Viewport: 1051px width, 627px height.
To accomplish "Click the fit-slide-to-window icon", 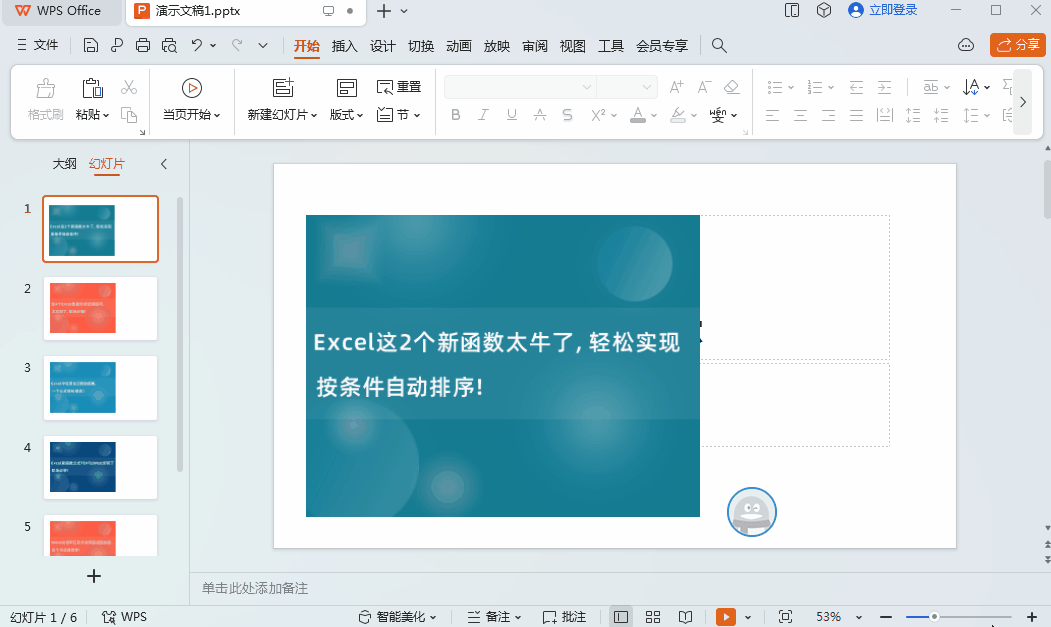I will tap(785, 616).
